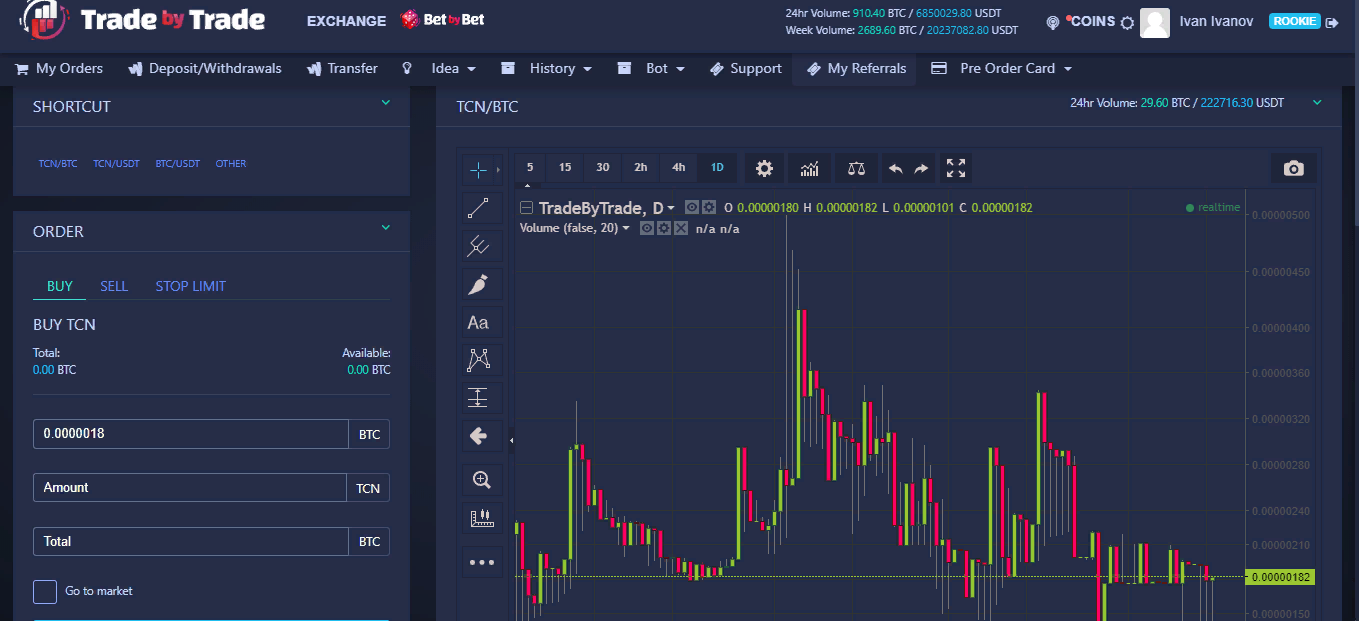
Task: Click the gear icon next to COINS
Action: (1127, 22)
